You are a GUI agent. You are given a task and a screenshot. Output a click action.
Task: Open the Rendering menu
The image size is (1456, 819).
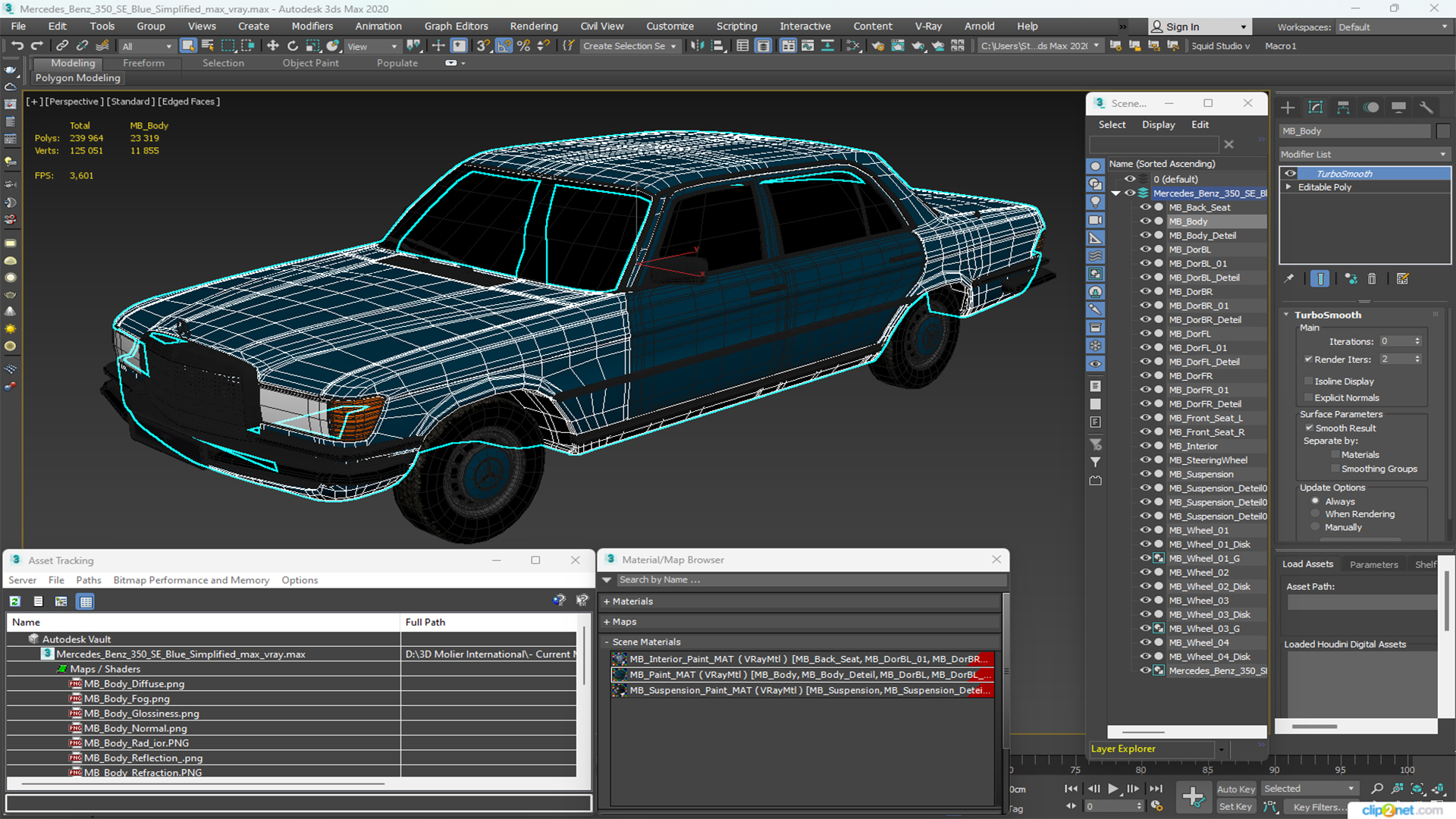[534, 26]
